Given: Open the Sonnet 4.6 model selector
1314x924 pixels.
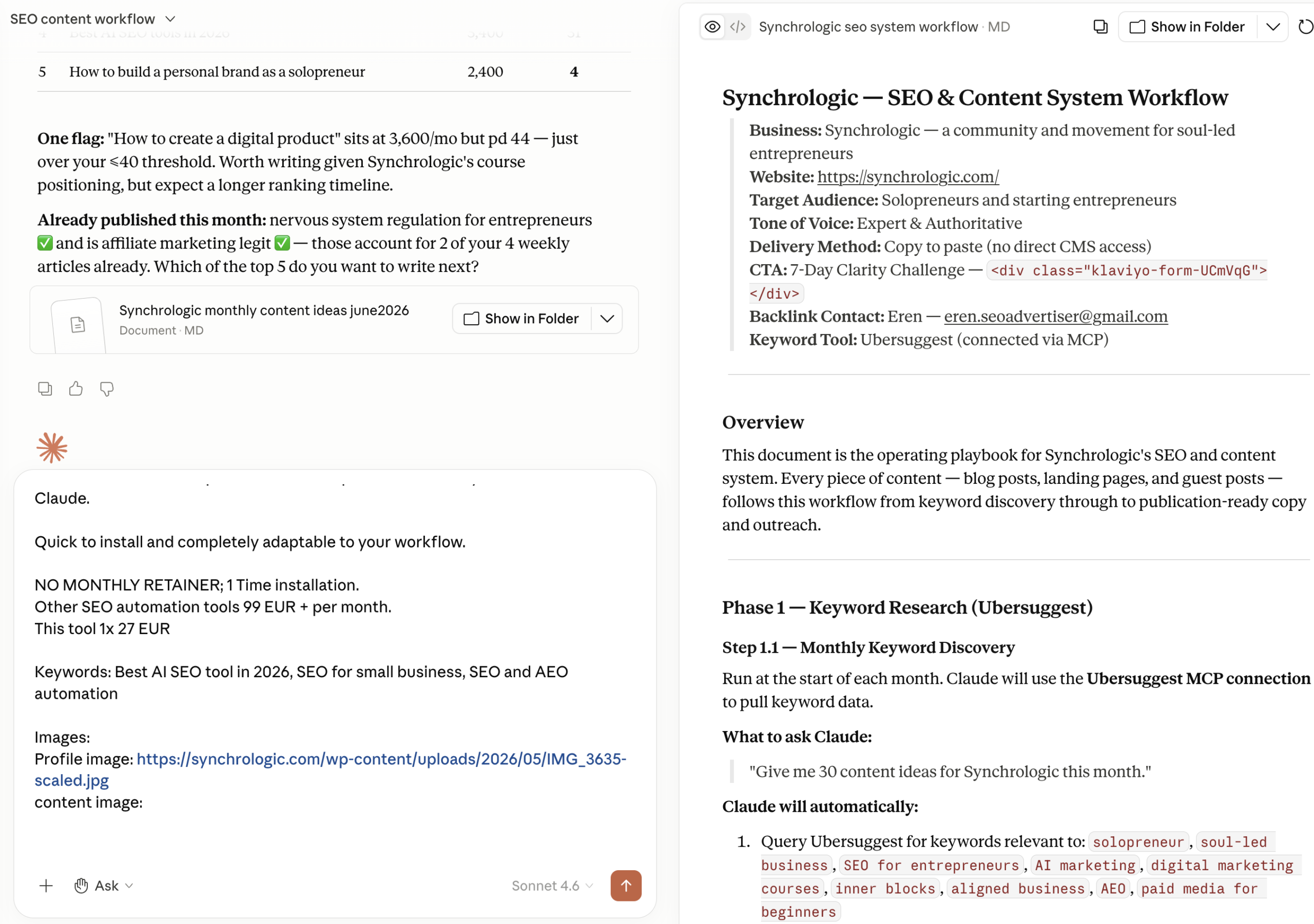Looking at the screenshot, I should tap(552, 886).
